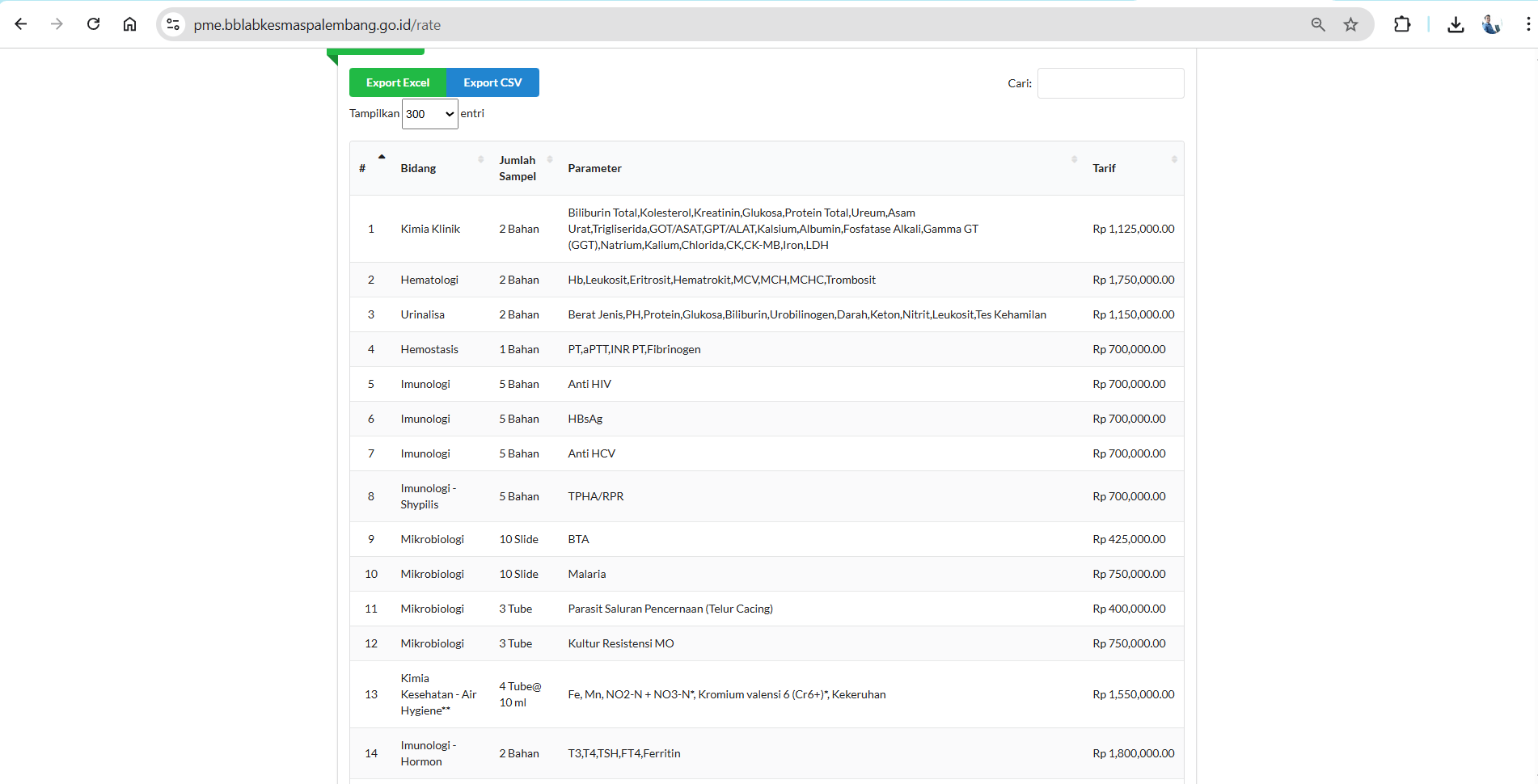Open the downloads icon
Viewport: 1538px width, 784px height.
(x=1456, y=24)
